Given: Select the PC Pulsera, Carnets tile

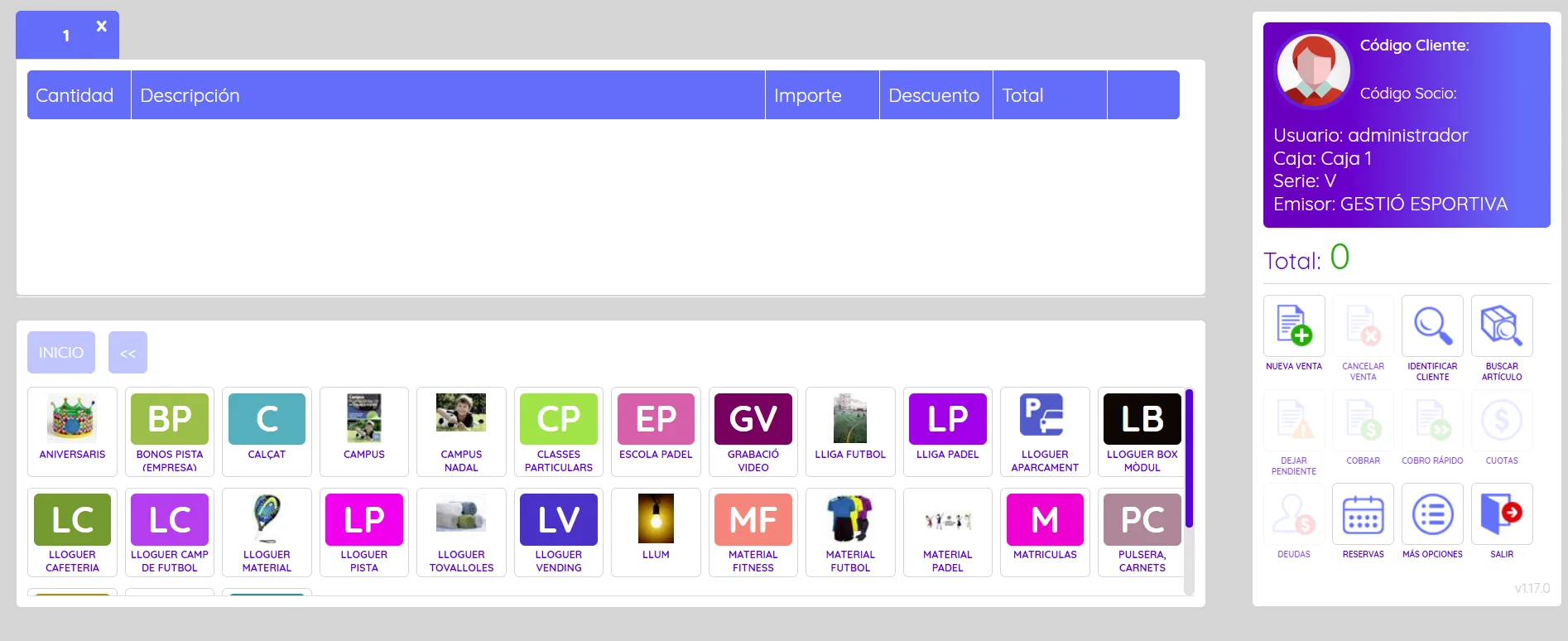Looking at the screenshot, I should pos(1142,533).
